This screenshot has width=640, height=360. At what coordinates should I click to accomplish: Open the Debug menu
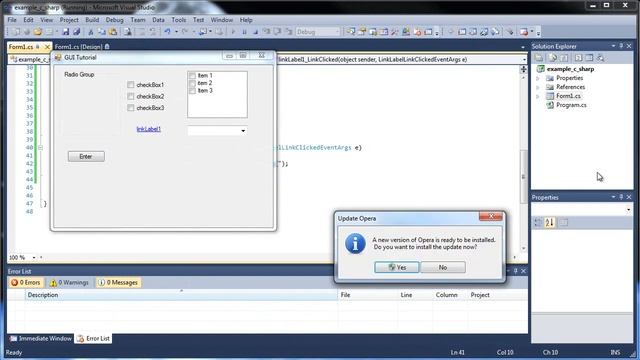(x=114, y=20)
